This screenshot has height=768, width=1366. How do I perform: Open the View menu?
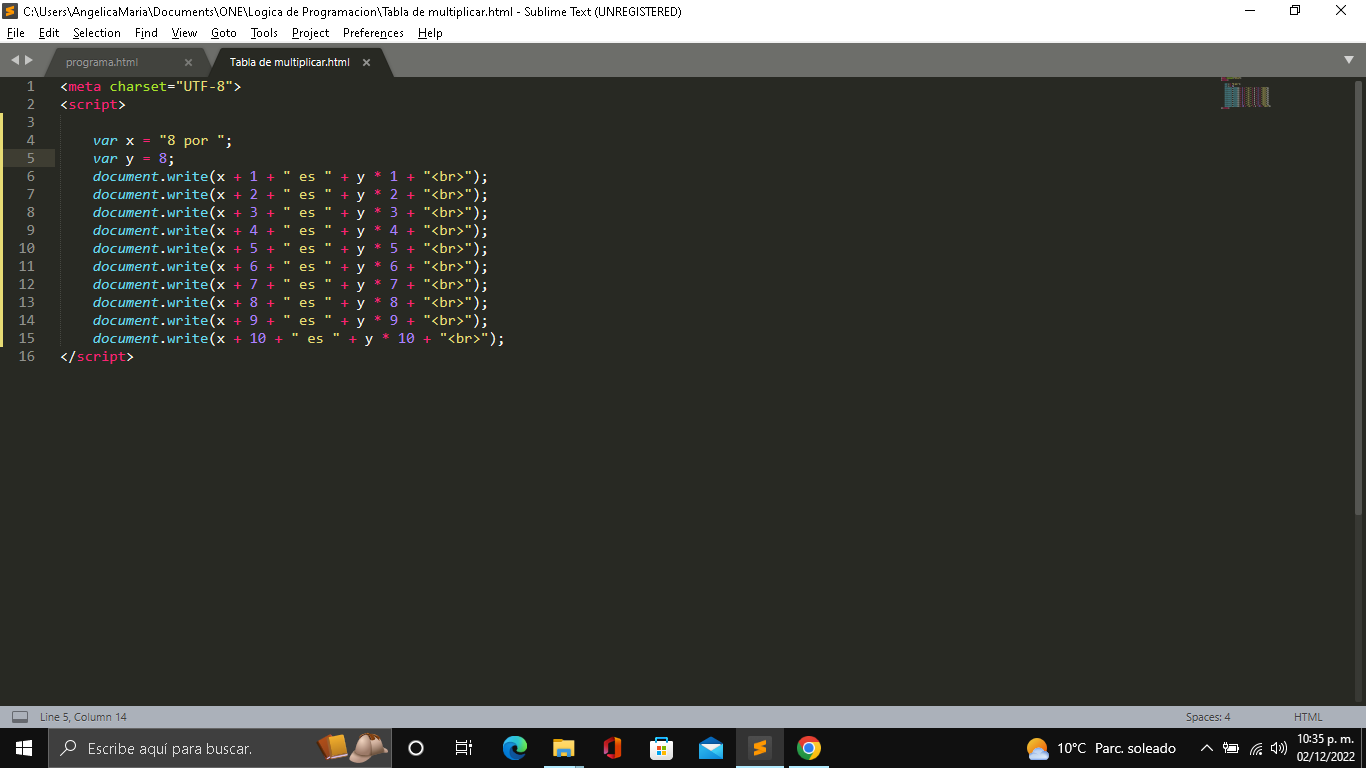(x=184, y=33)
